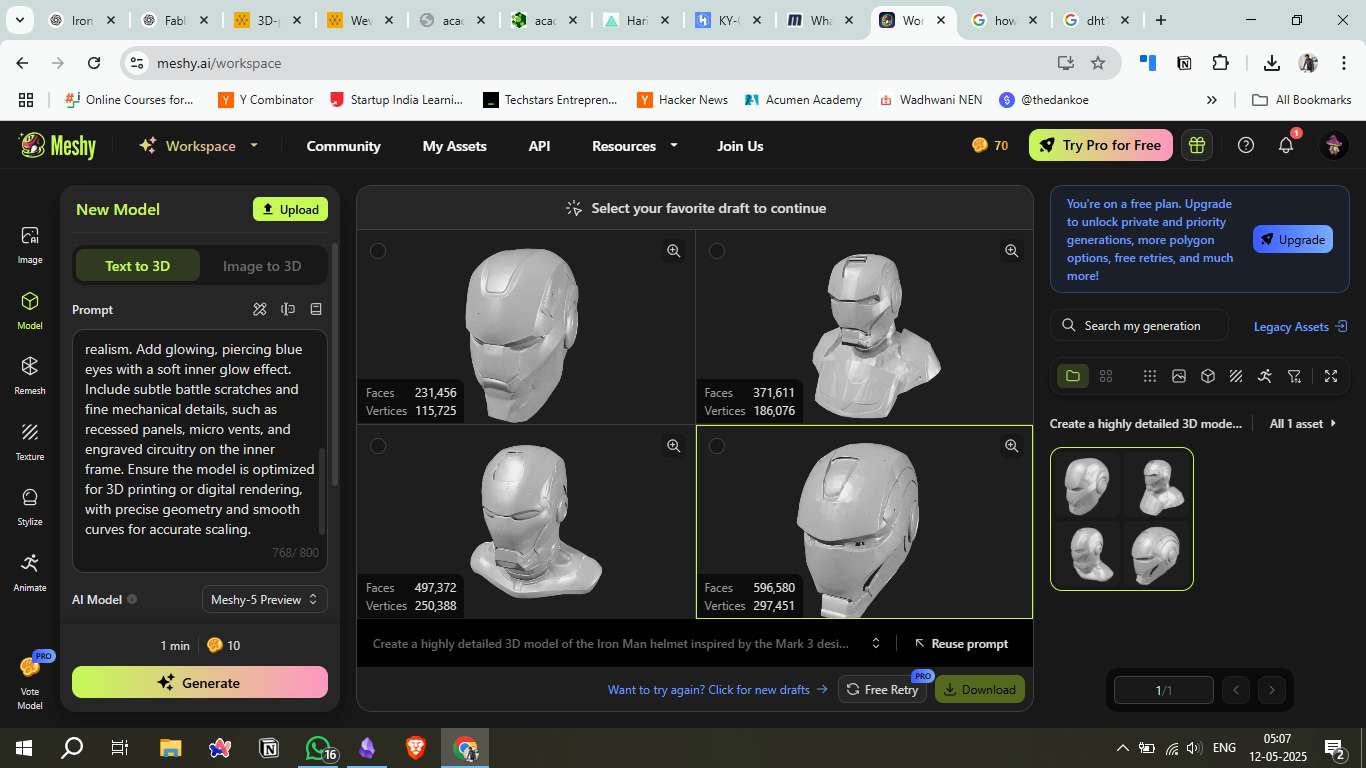Open the Remesh tool in sidebar
Viewport: 1366px width, 768px height.
pos(30,376)
